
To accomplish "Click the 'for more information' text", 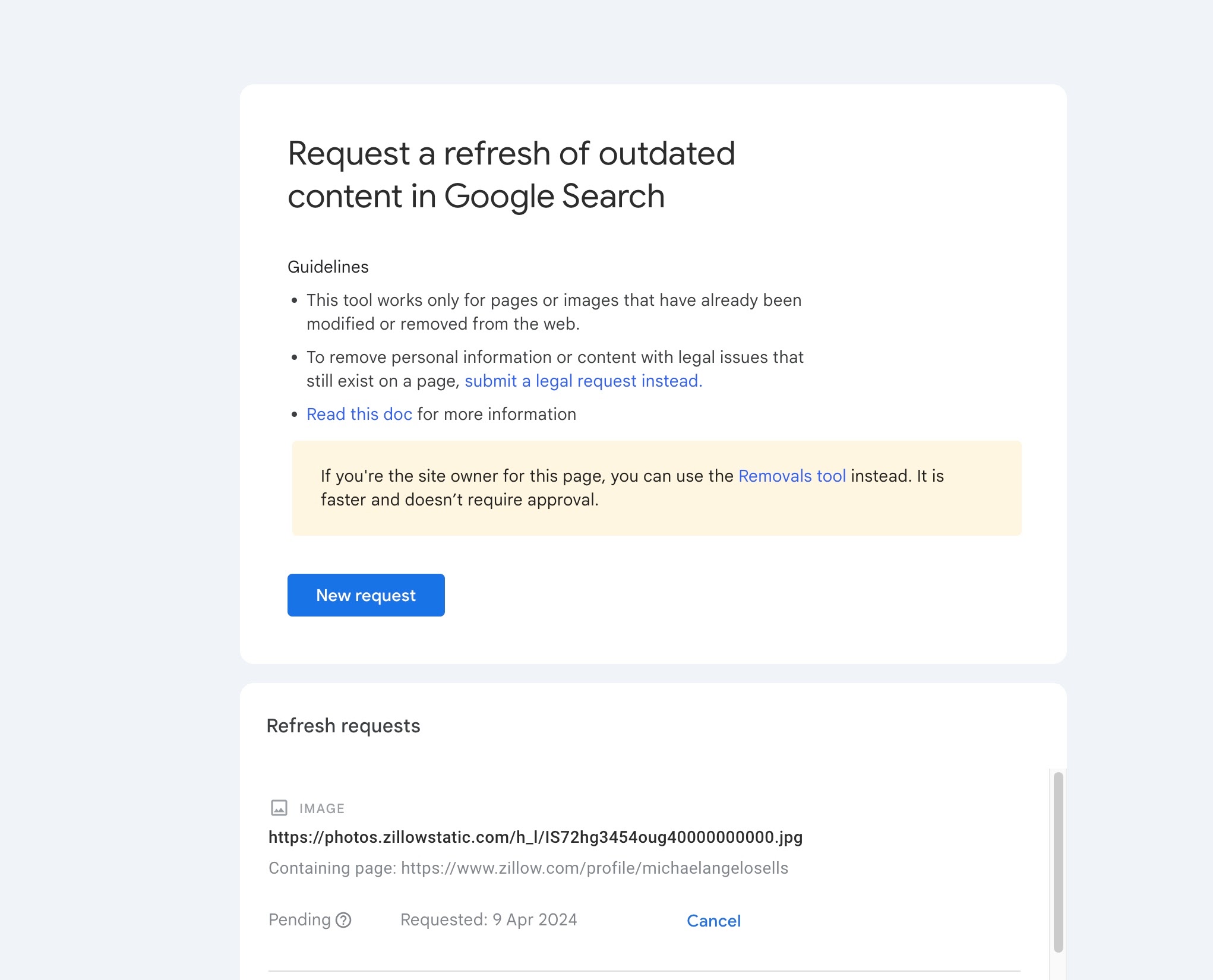I will [x=497, y=414].
